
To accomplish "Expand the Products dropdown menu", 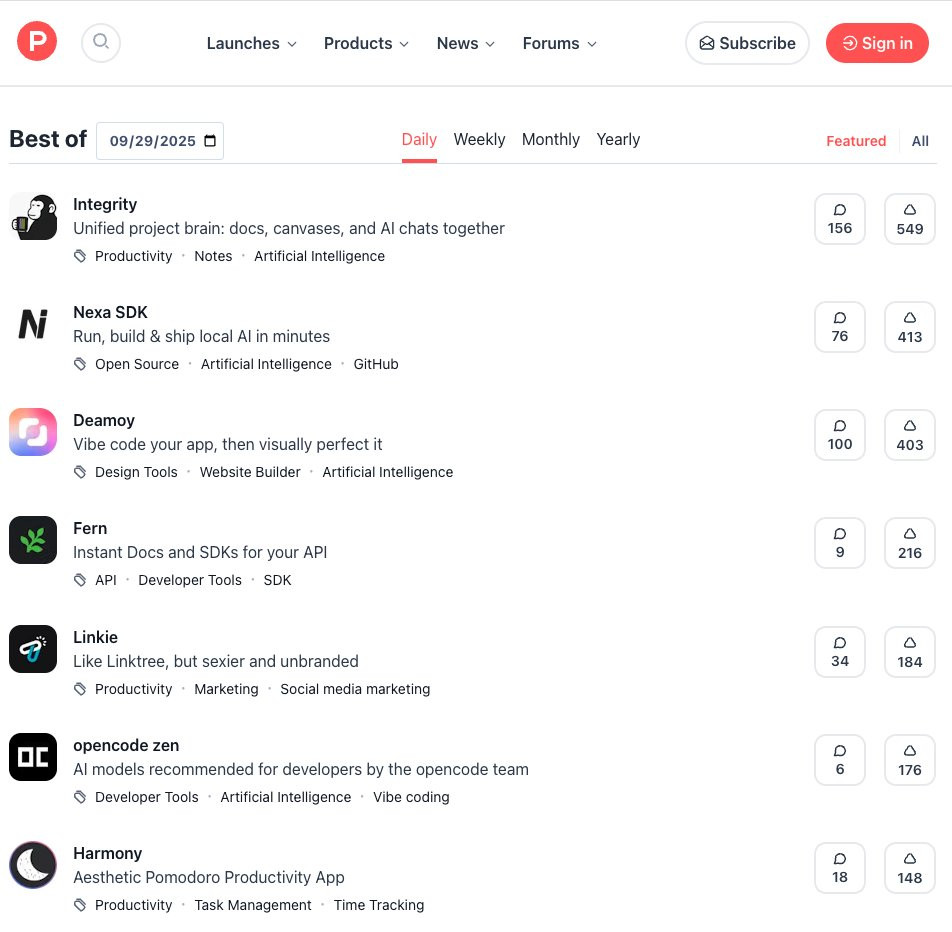I will (367, 43).
